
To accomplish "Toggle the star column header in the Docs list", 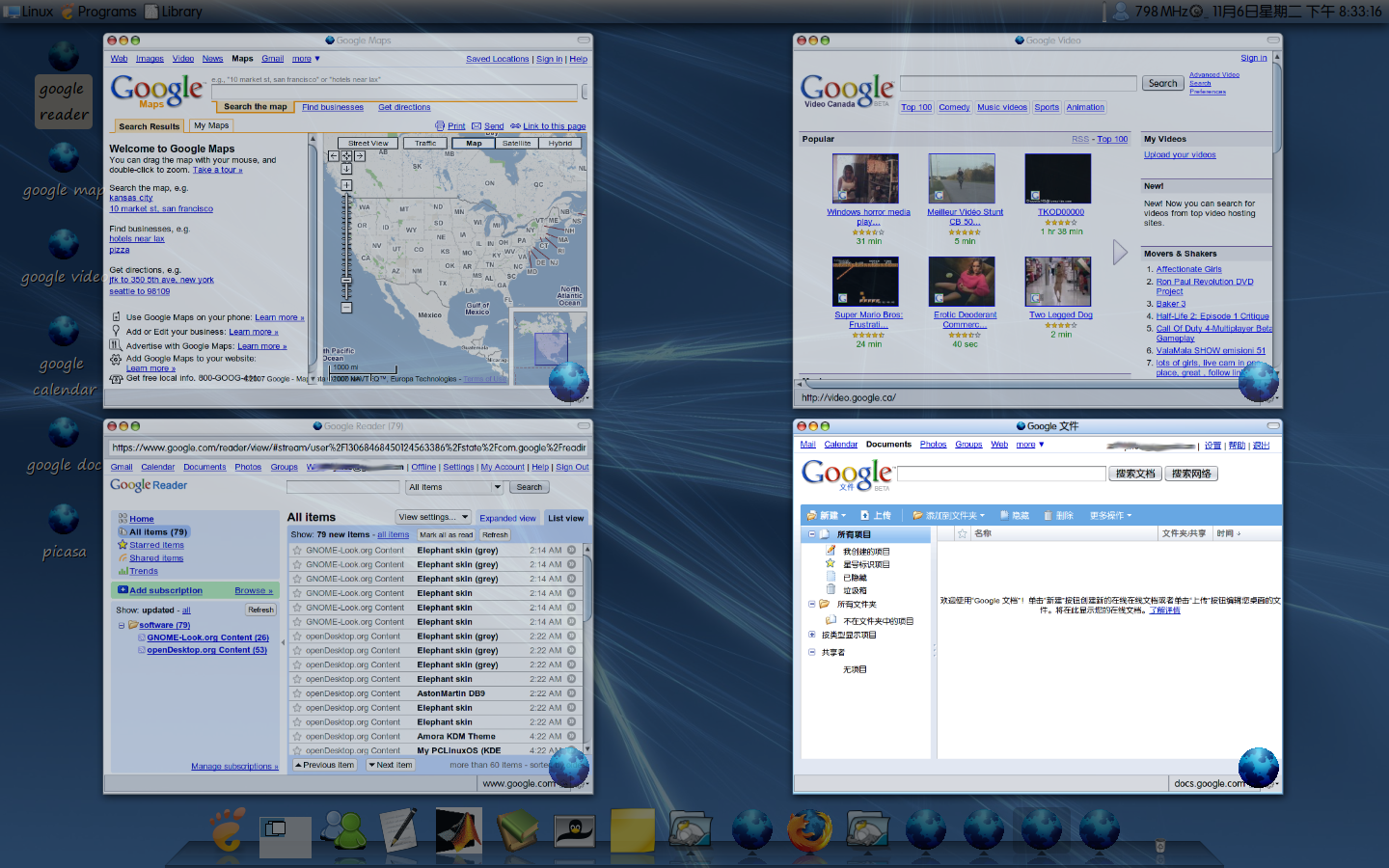I will (962, 533).
